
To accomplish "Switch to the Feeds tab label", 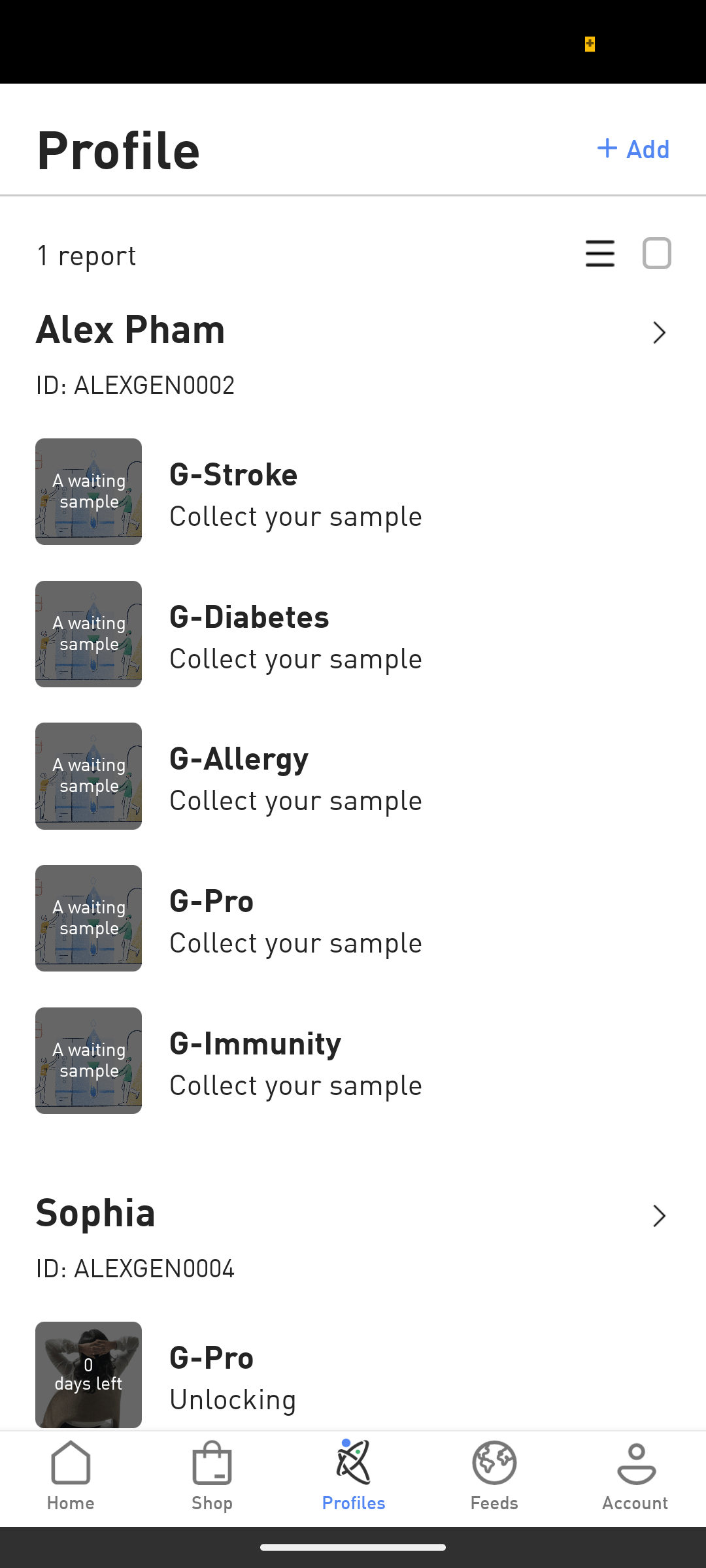I will [494, 1503].
